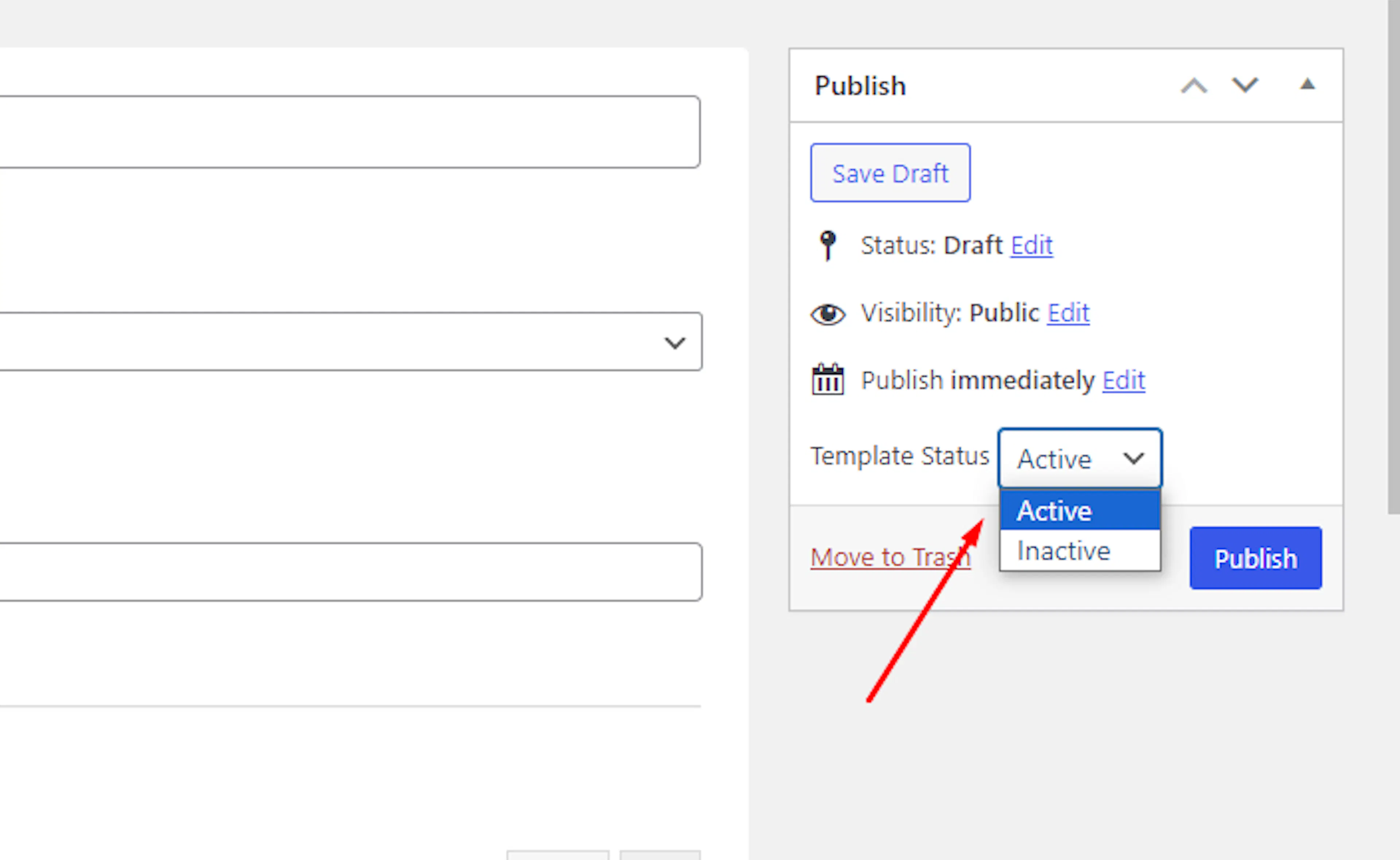The image size is (1400, 860).
Task: Click the Publish panel heading
Action: pyautogui.click(x=860, y=86)
